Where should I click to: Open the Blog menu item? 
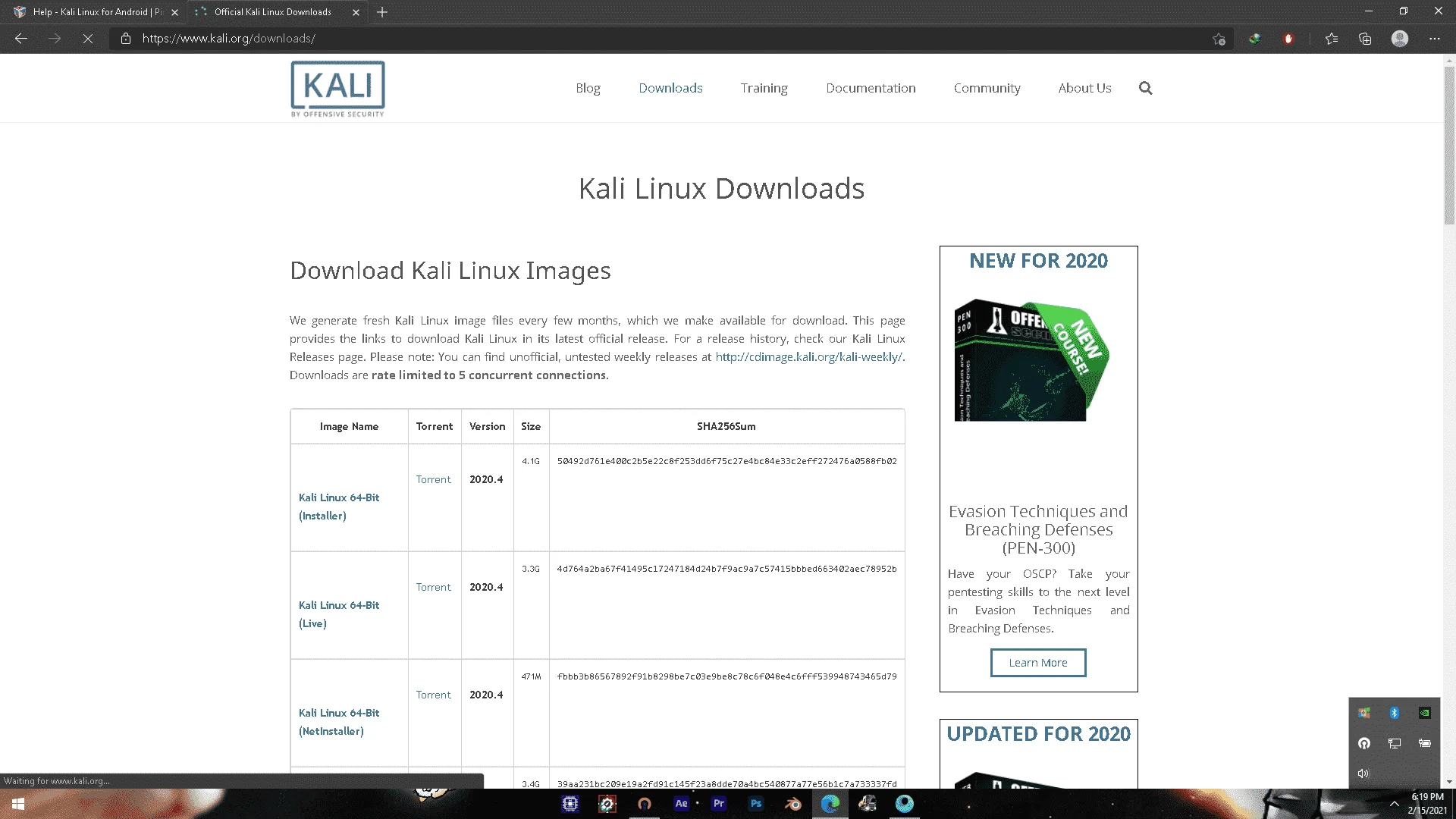coord(588,88)
